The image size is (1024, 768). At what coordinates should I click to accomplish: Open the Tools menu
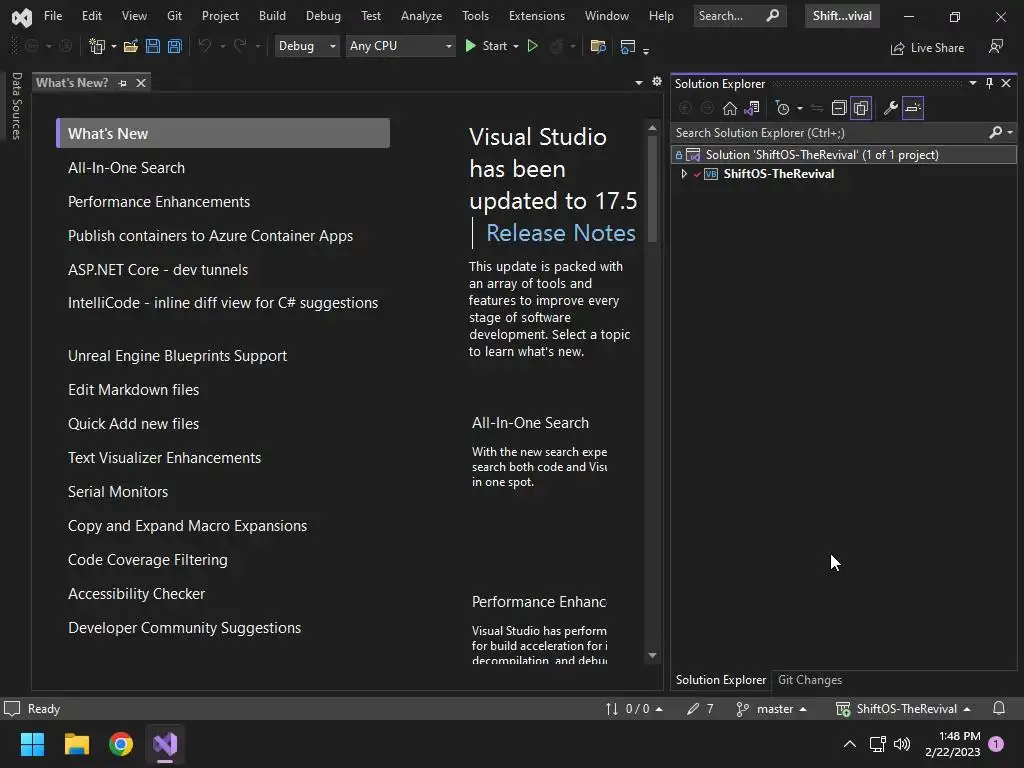475,16
